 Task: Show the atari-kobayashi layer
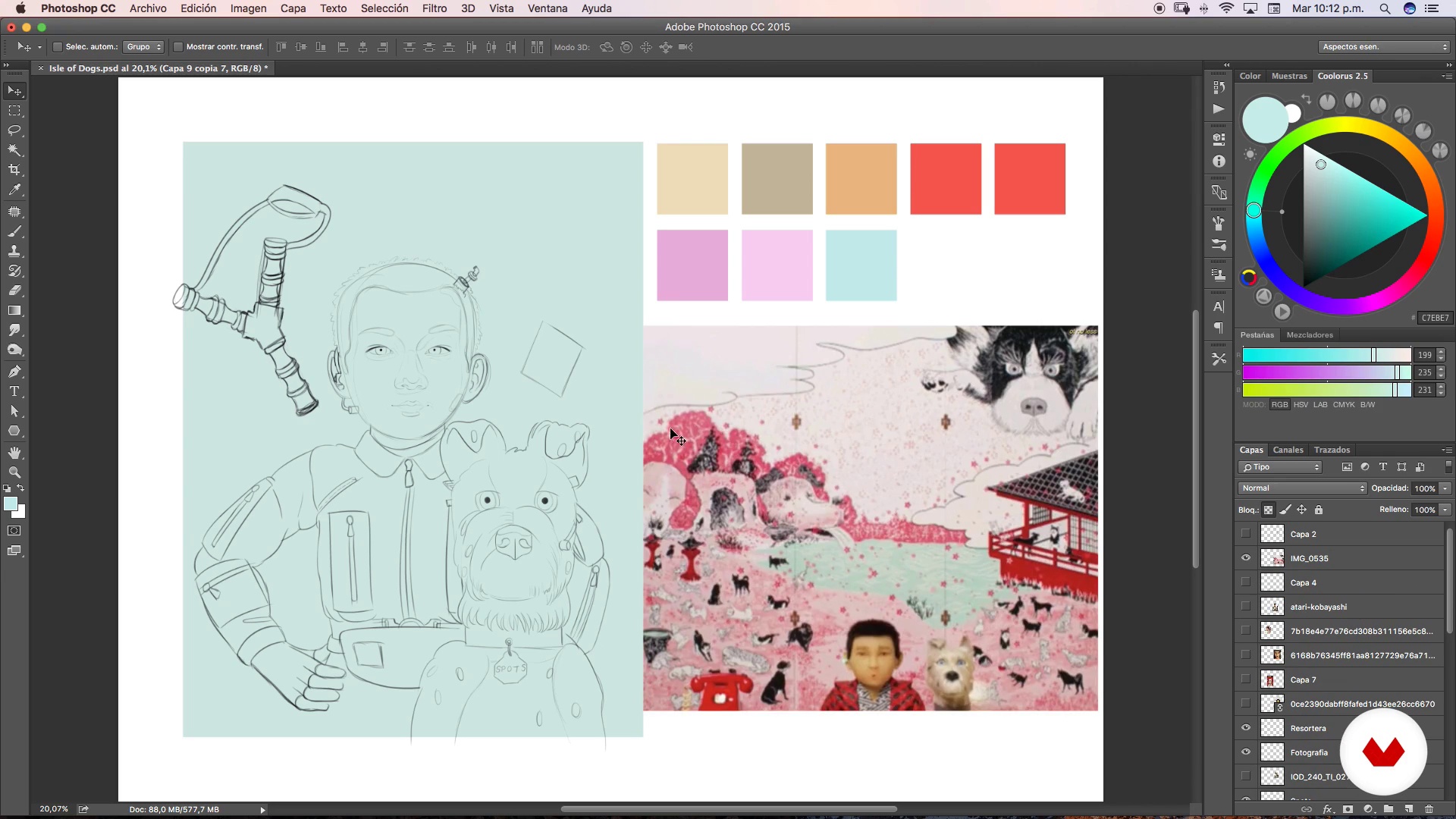(1246, 607)
